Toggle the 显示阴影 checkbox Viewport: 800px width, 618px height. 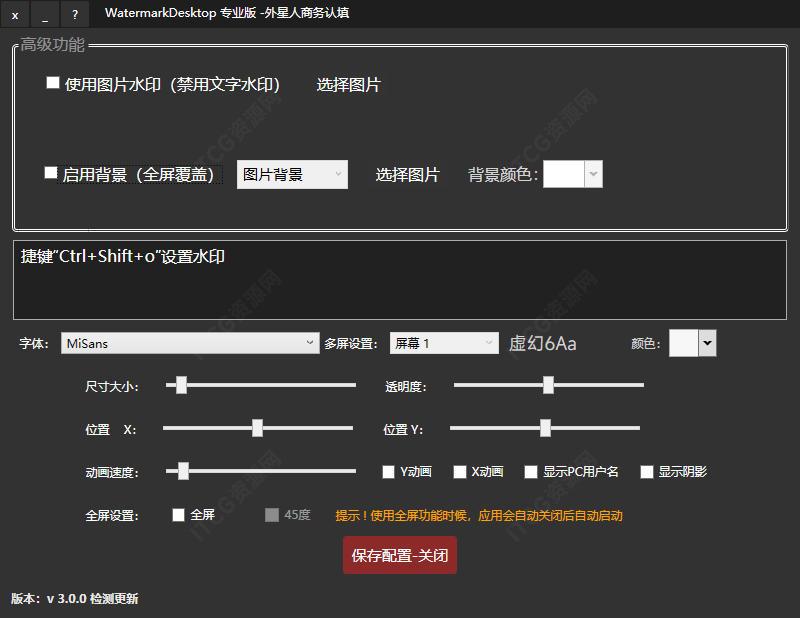tap(647, 471)
